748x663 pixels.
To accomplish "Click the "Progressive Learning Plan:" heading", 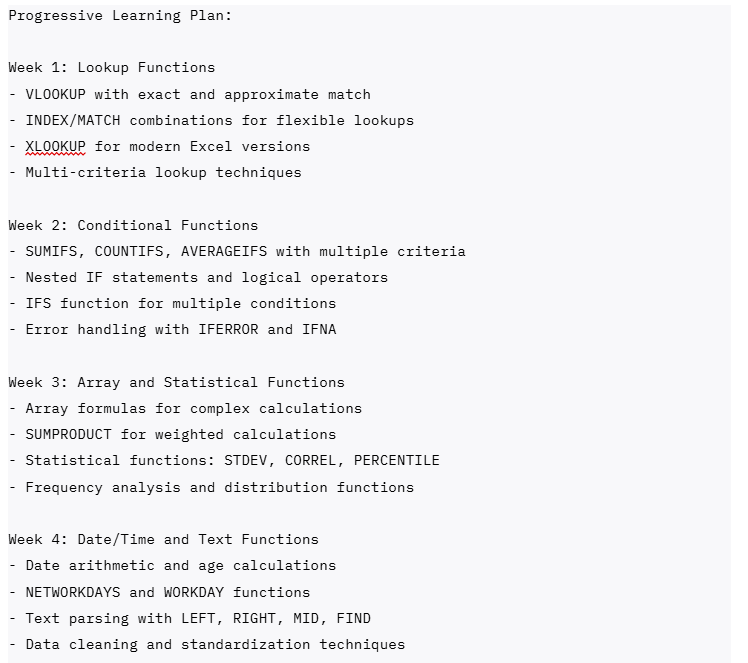I will click(120, 16).
